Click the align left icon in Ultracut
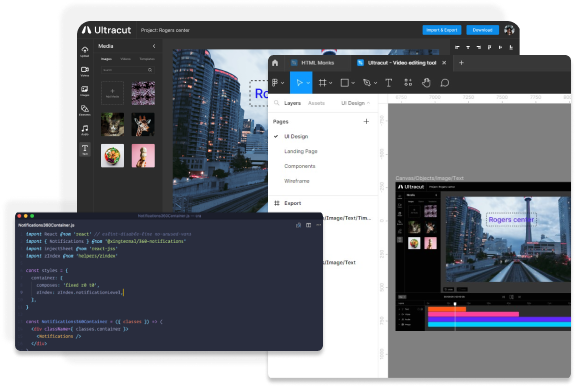The width and height of the screenshot is (575, 387). click(x=457, y=47)
